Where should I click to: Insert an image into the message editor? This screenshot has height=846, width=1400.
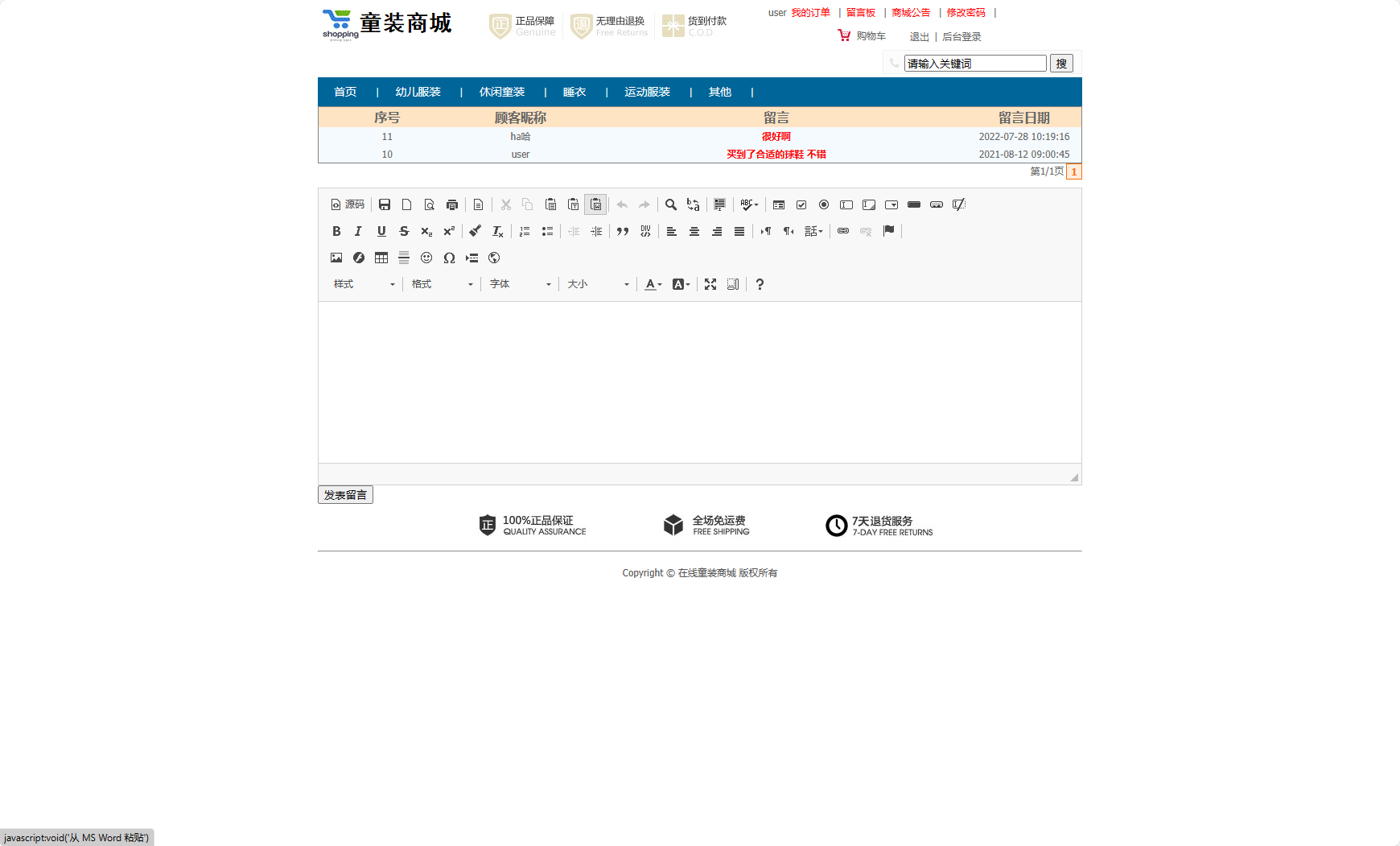click(336, 258)
